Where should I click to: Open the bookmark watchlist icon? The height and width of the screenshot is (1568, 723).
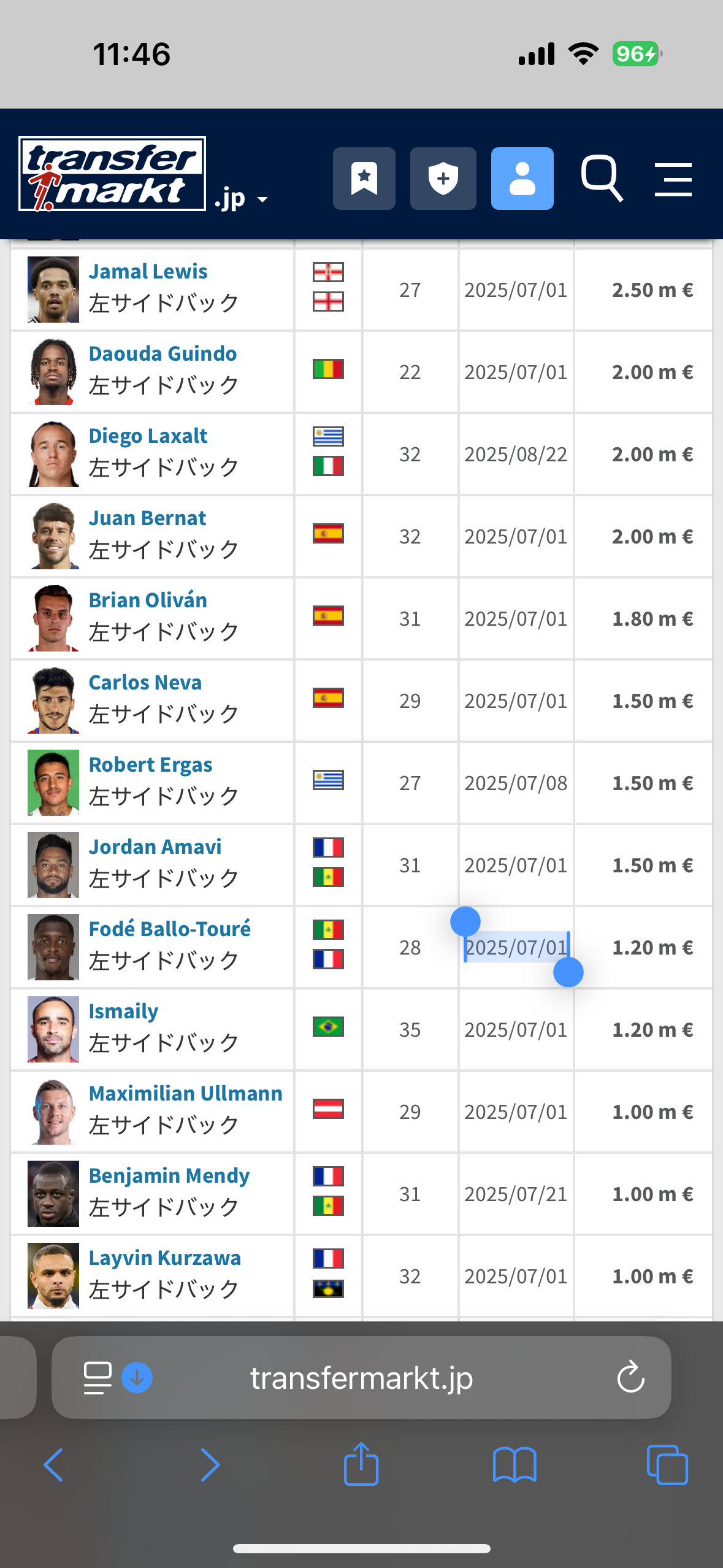(x=364, y=179)
